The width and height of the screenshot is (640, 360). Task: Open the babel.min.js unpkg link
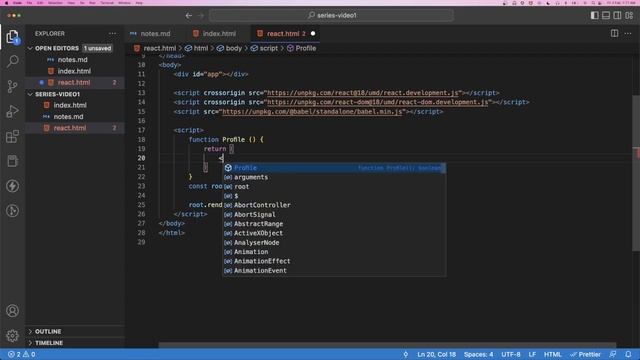click(x=312, y=111)
